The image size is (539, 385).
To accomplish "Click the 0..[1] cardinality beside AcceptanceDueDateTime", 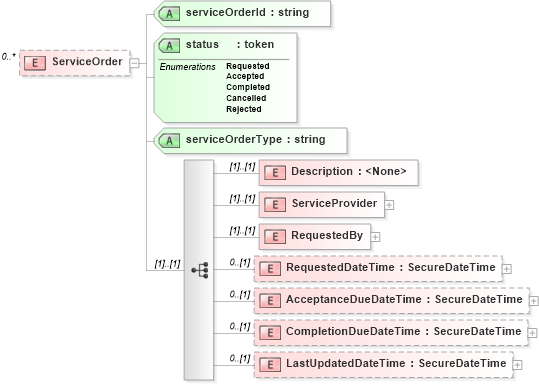I will 240,295.
